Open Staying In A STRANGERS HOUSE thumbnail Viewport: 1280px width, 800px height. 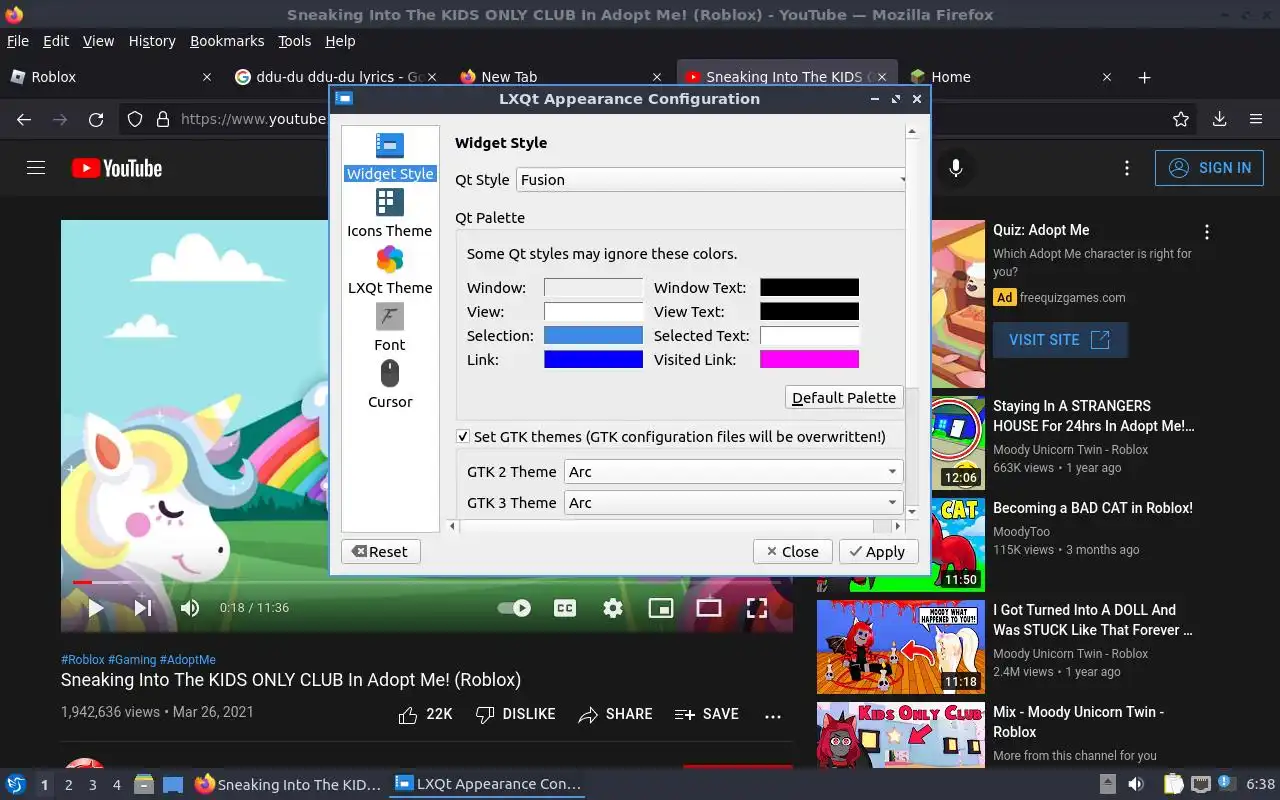pyautogui.click(x=958, y=442)
